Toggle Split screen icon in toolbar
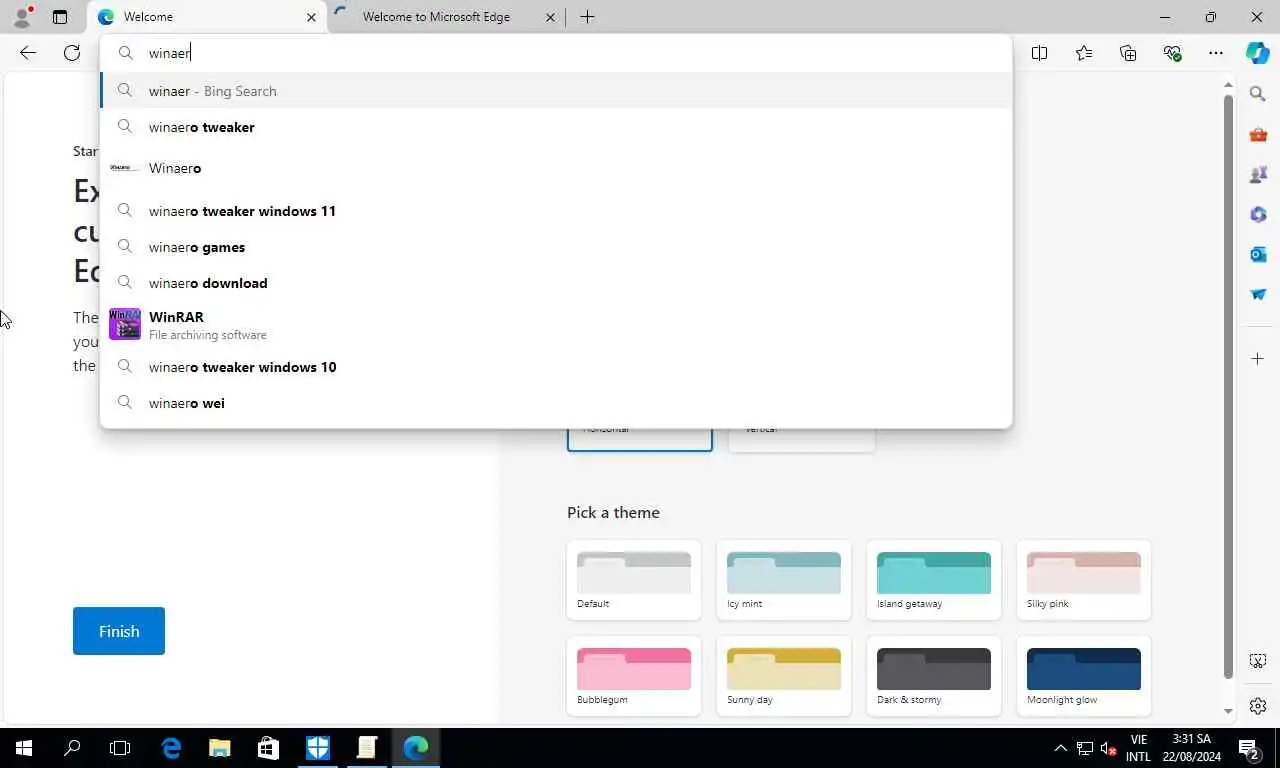The height and width of the screenshot is (768, 1280). pyautogui.click(x=1039, y=53)
